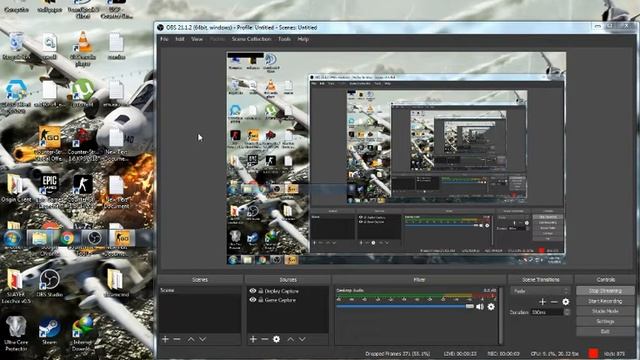Select Recycle Bin on desktop
This screenshot has width=640, height=360.
tap(16, 46)
